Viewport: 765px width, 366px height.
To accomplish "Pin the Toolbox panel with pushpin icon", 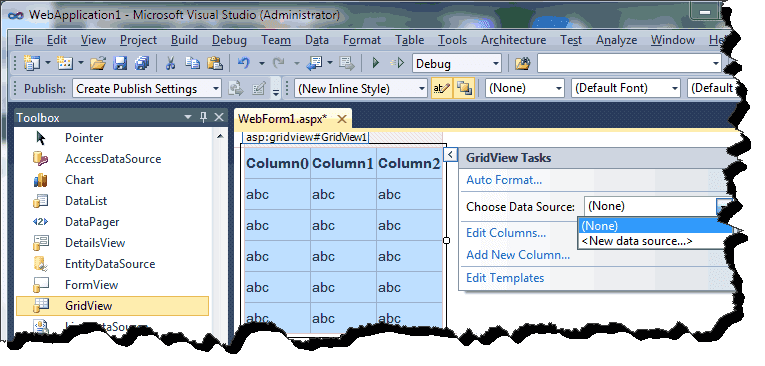I will click(x=203, y=117).
